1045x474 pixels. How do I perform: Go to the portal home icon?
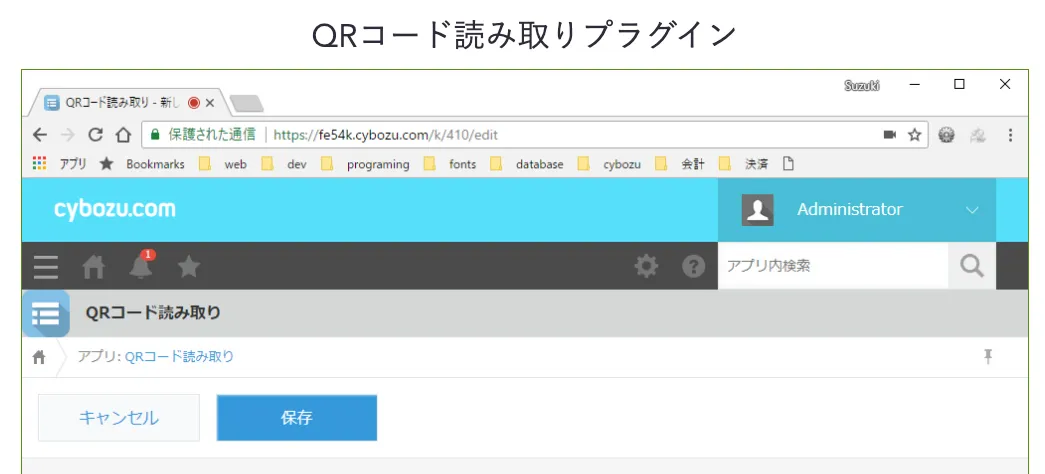(x=93, y=267)
